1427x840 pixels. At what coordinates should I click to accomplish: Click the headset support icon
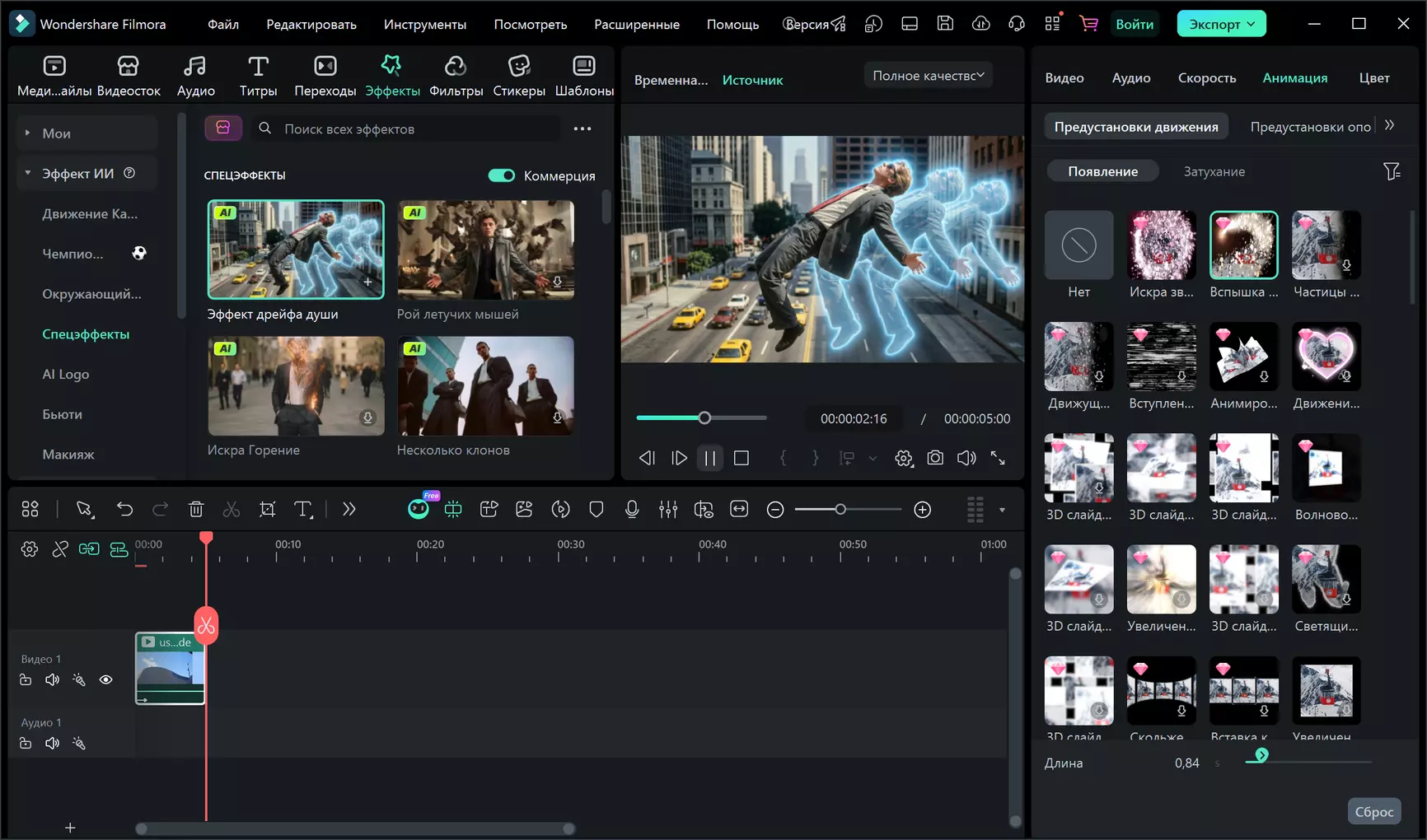point(1017,24)
